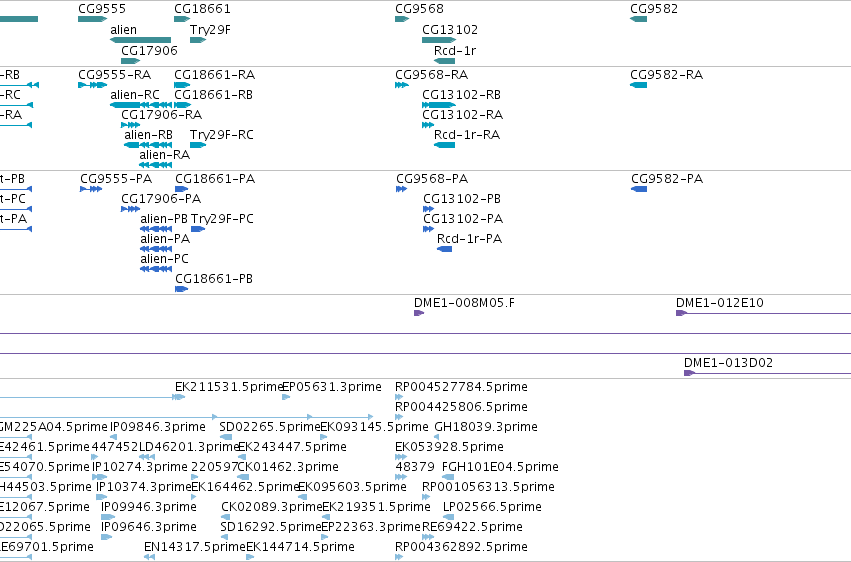Image resolution: width=851 pixels, height=562 pixels.
Task: Select the alien-RA transcript label
Action: point(164,155)
